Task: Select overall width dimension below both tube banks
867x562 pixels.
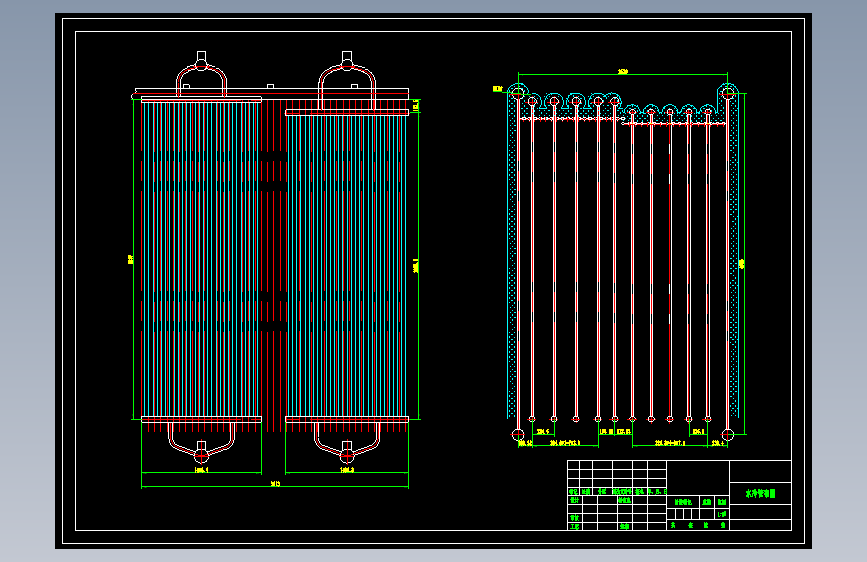Action: click(x=275, y=484)
